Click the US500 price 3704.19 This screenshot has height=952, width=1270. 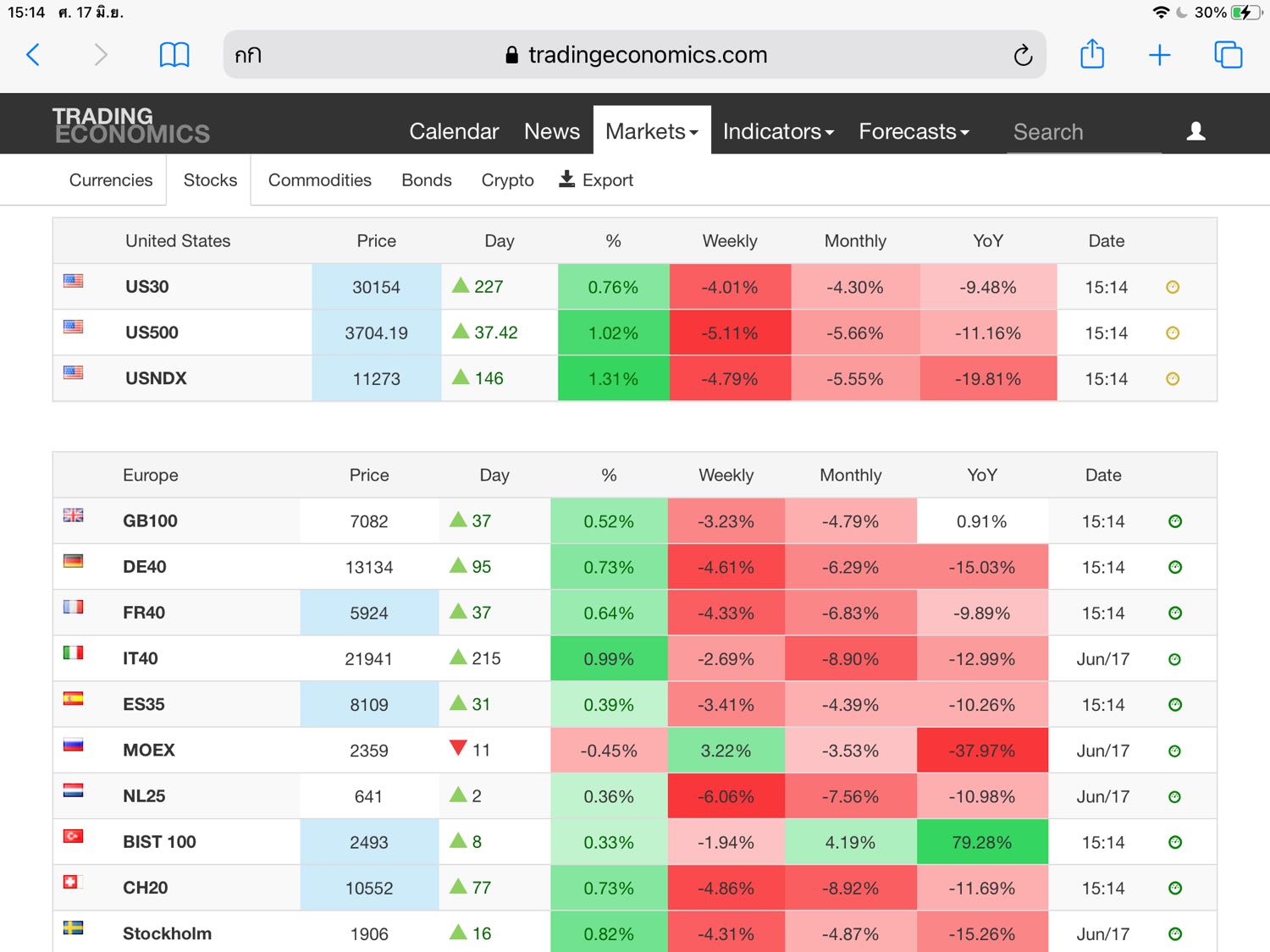pyautogui.click(x=376, y=333)
